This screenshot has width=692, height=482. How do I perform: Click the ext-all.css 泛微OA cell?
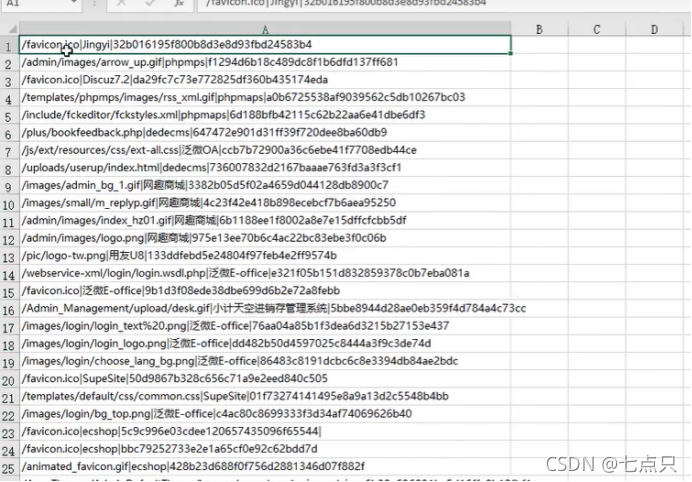click(265, 150)
